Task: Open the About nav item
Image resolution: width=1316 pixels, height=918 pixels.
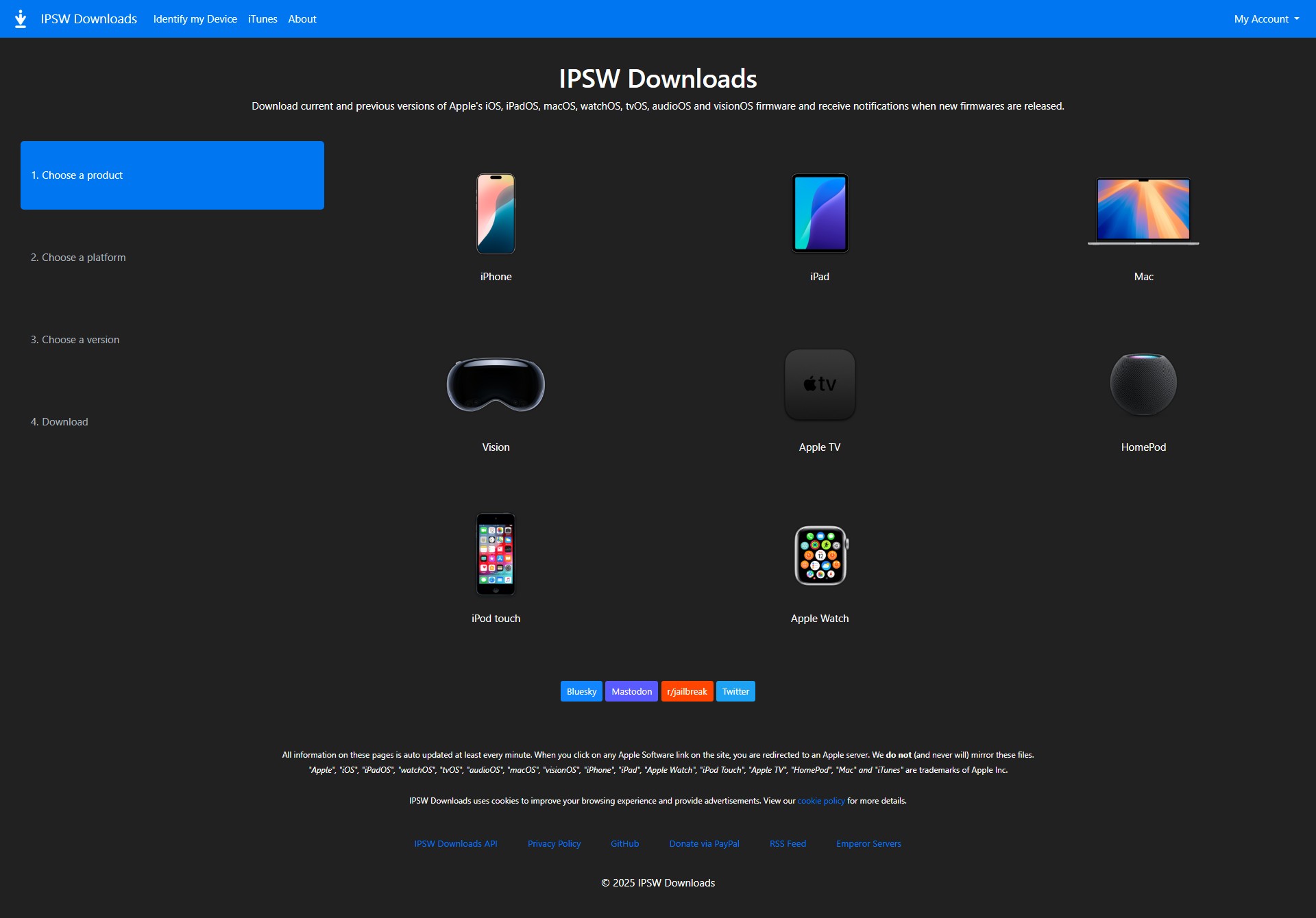Action: point(302,19)
